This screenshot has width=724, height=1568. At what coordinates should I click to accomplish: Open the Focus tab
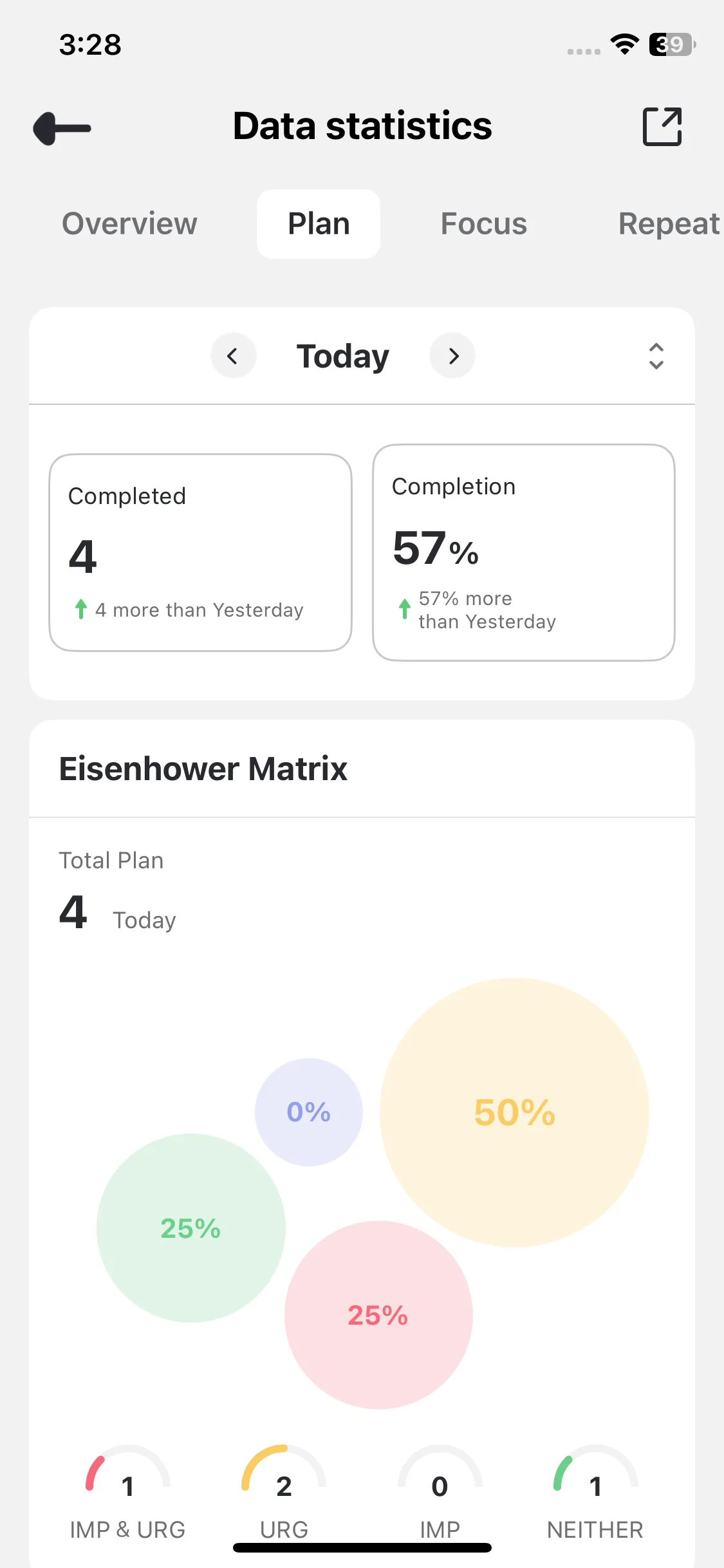pyautogui.click(x=483, y=224)
